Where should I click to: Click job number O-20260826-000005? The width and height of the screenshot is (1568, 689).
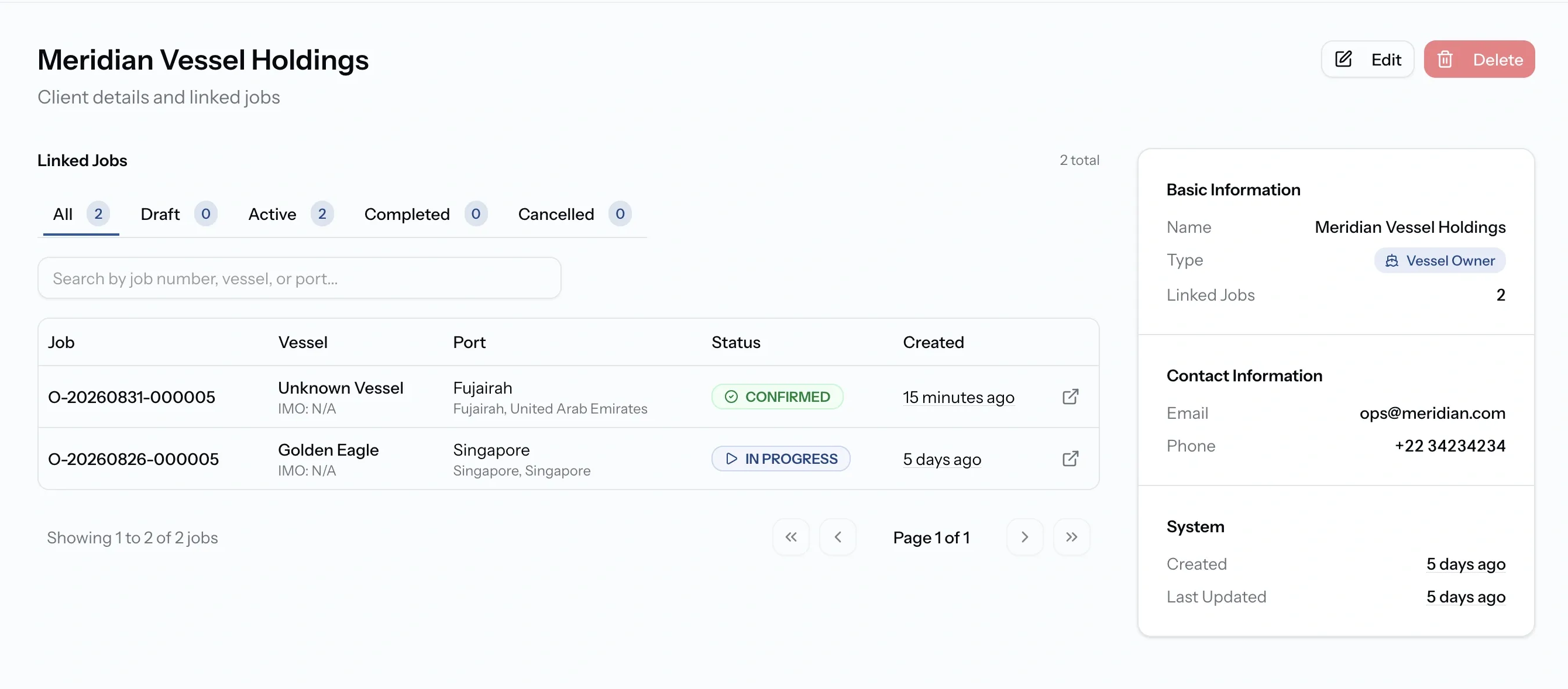(133, 460)
